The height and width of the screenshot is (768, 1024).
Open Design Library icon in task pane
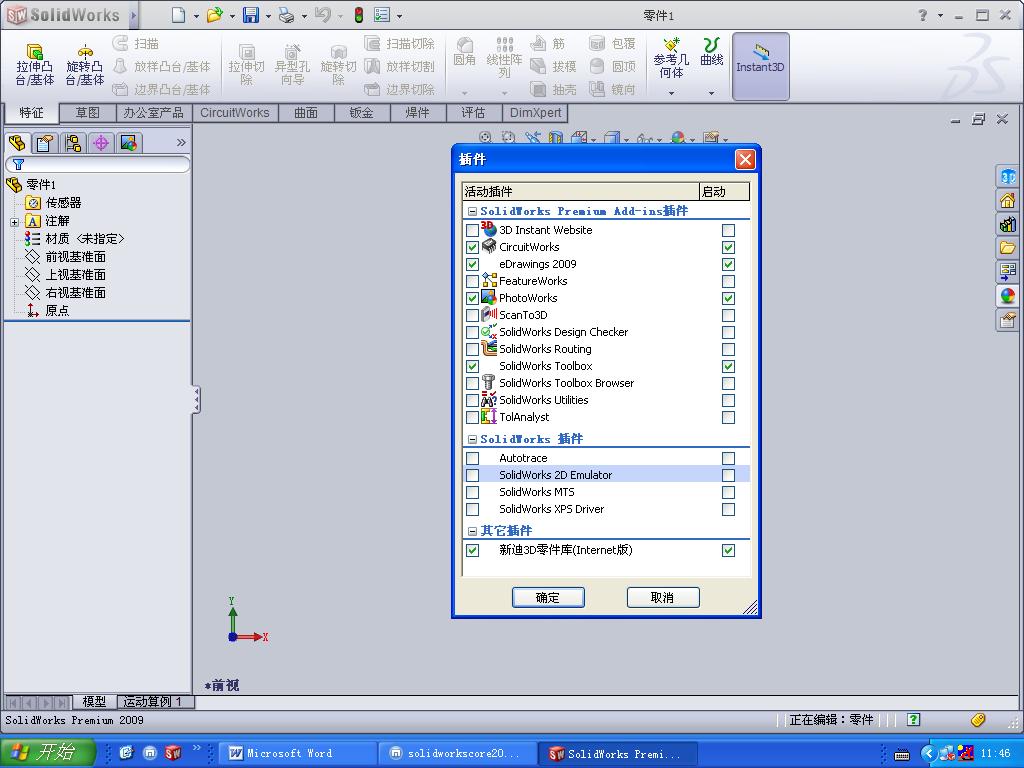tap(1008, 225)
